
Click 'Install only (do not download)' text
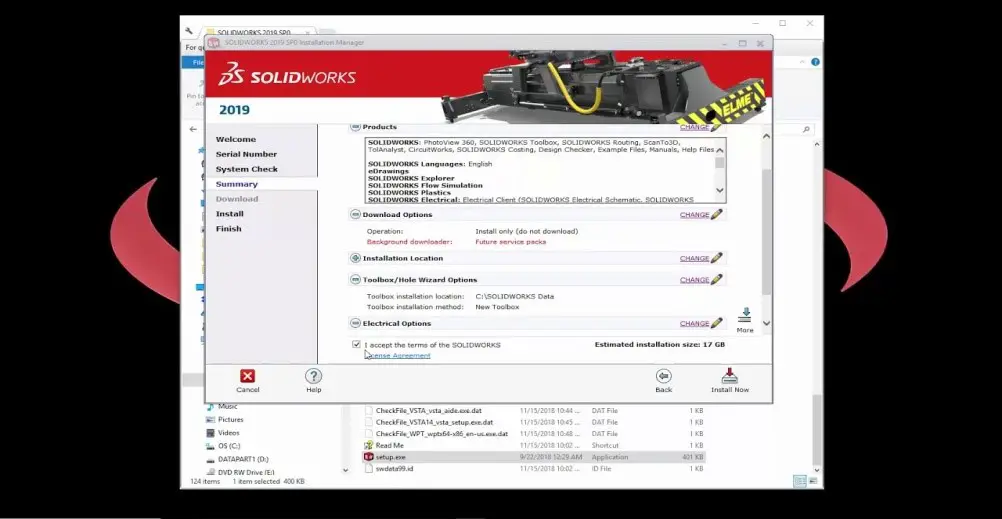(526, 231)
